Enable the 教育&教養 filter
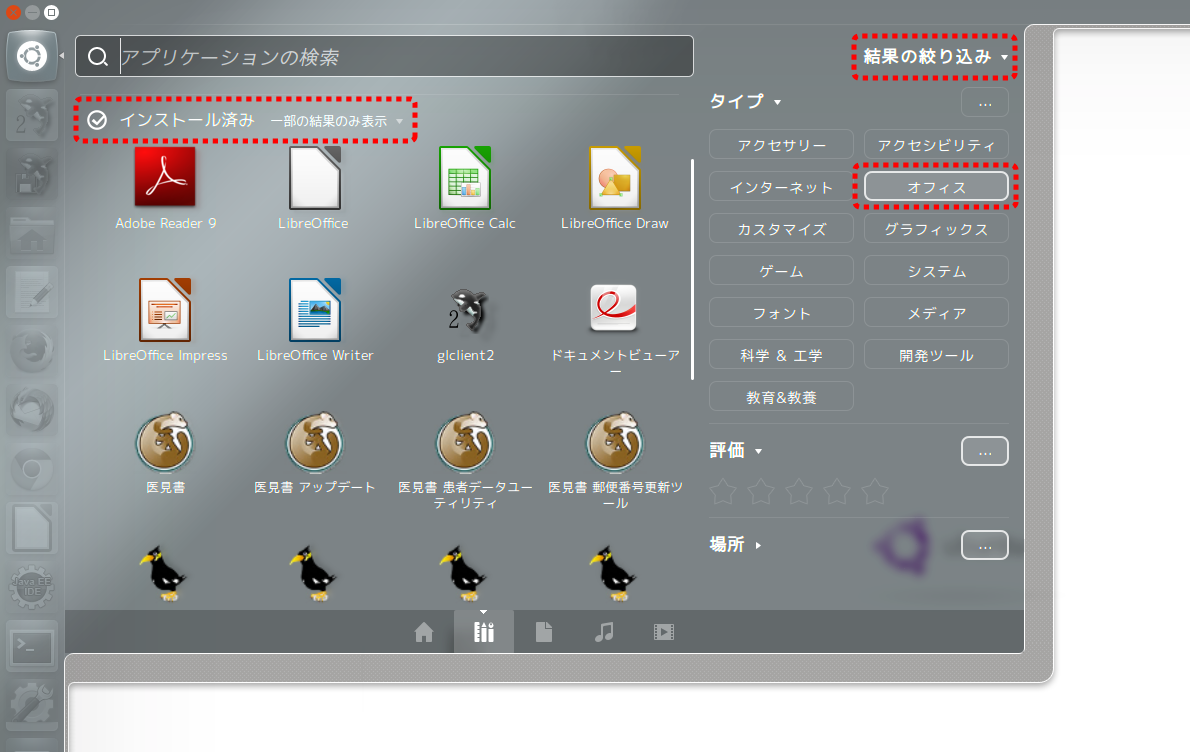Viewport: 1190px width, 752px height. [781, 397]
